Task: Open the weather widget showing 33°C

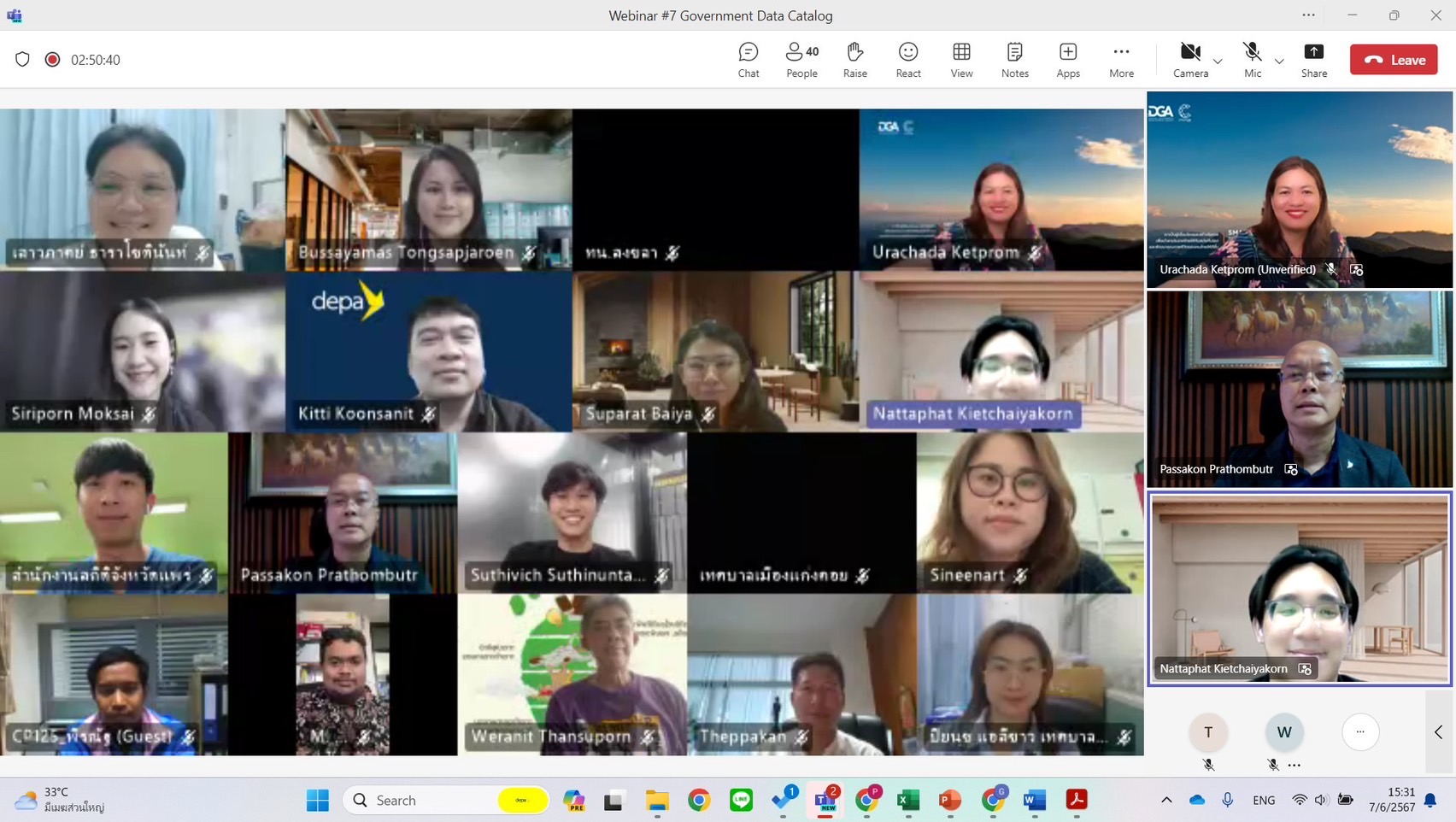Action: point(60,800)
